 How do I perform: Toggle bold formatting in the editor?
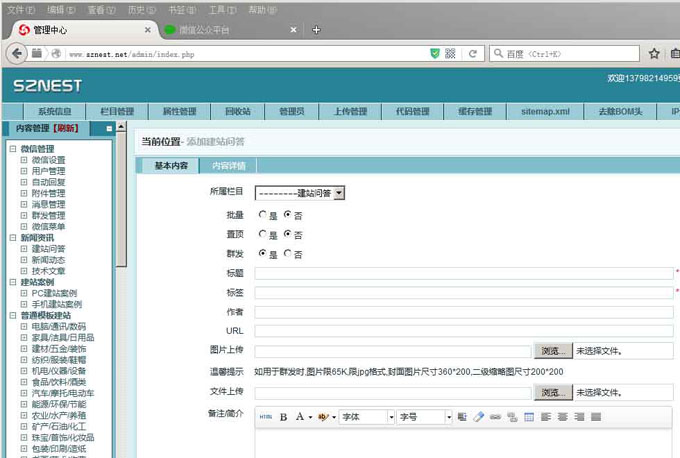[283, 416]
